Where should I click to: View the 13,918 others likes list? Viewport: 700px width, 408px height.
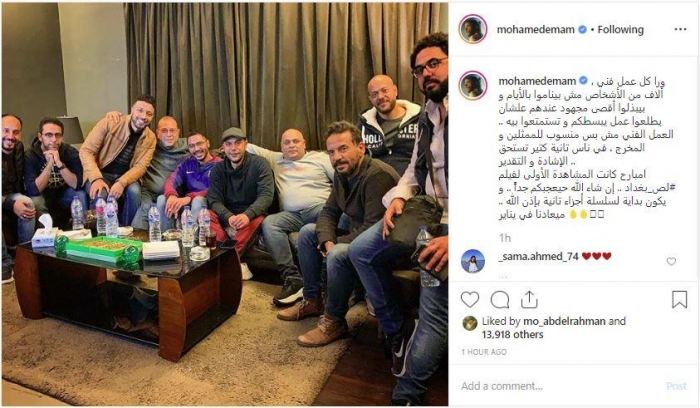tap(512, 334)
